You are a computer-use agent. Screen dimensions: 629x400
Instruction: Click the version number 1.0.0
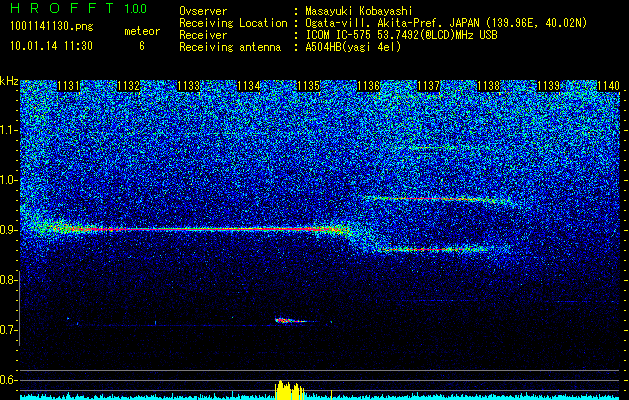136,9
